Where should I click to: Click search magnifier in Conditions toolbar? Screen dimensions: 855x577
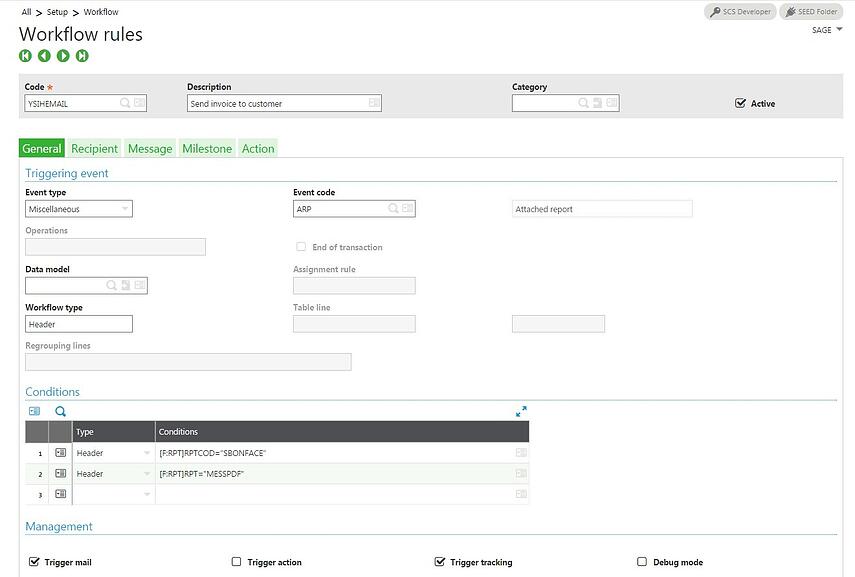tap(61, 411)
